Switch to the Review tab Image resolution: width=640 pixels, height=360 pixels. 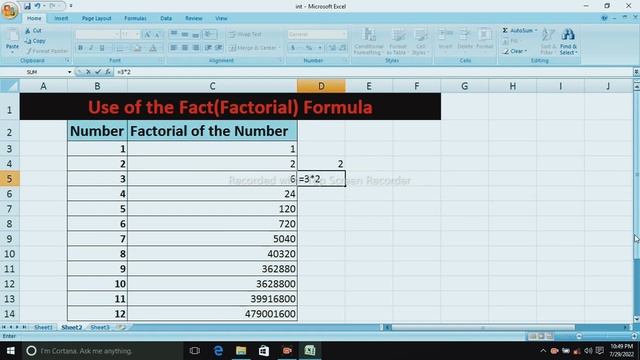coord(193,18)
